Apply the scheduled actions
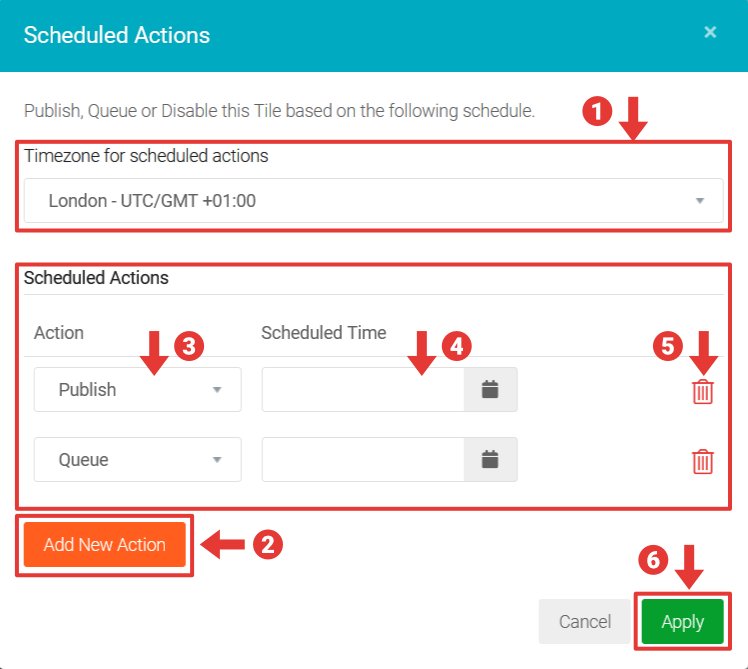Viewport: 748px width, 669px height. tap(683, 622)
